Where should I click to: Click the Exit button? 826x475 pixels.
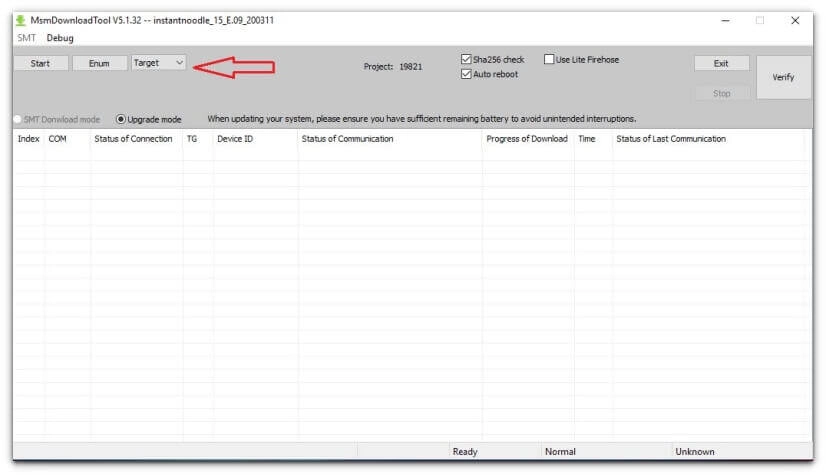[721, 63]
